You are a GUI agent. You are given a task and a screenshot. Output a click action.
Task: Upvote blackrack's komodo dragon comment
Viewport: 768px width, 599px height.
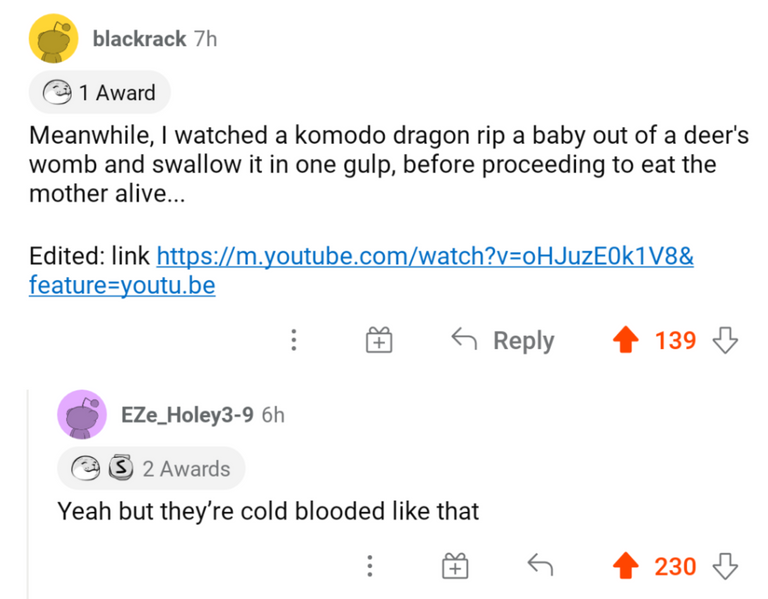(625, 341)
